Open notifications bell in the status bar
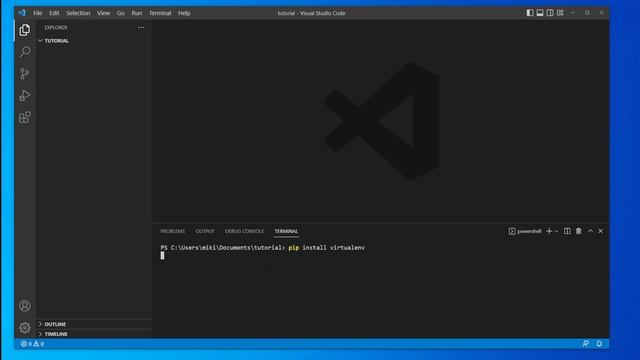640x360 pixels. pos(599,344)
